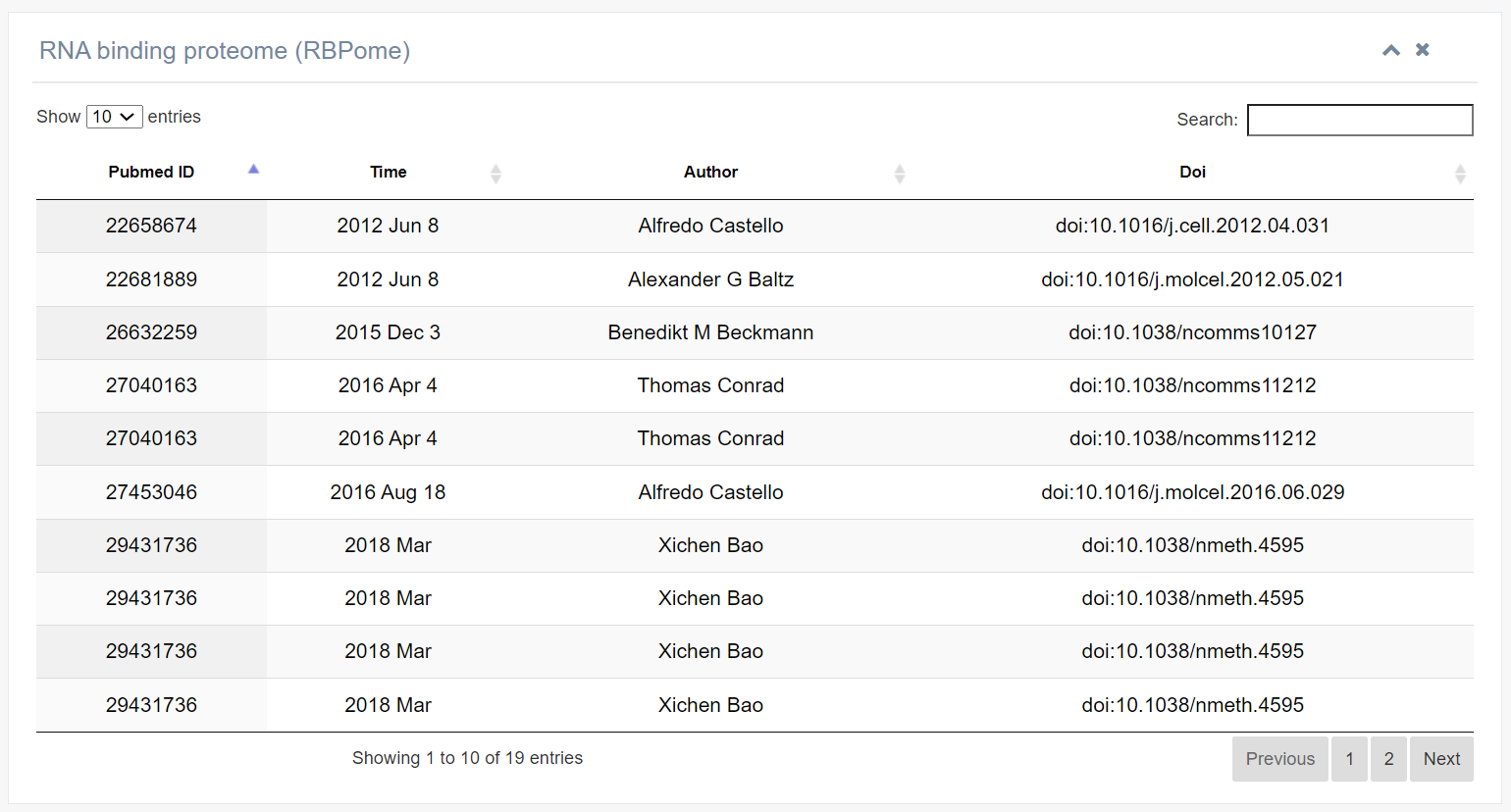Click the 2015 Dec 3 time cell

click(x=388, y=332)
